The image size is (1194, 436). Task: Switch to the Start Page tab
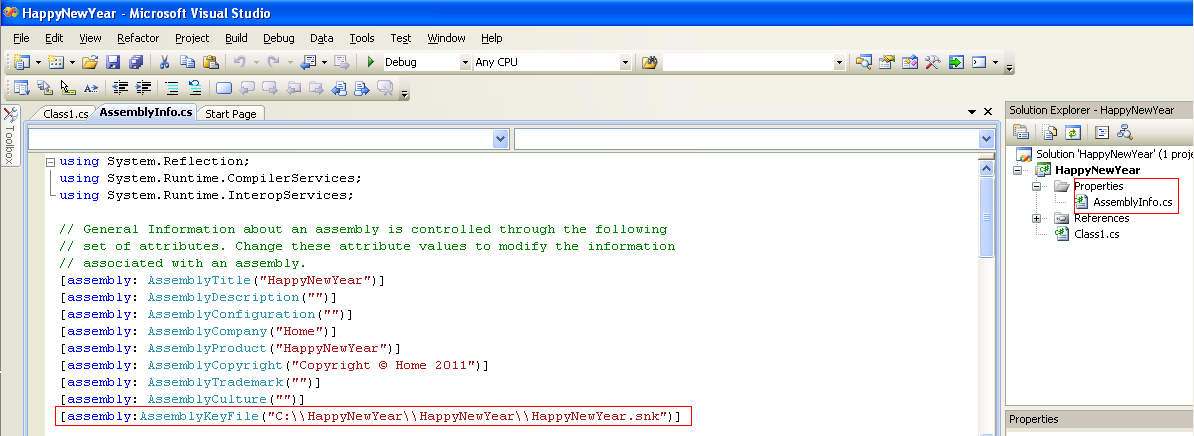[231, 113]
